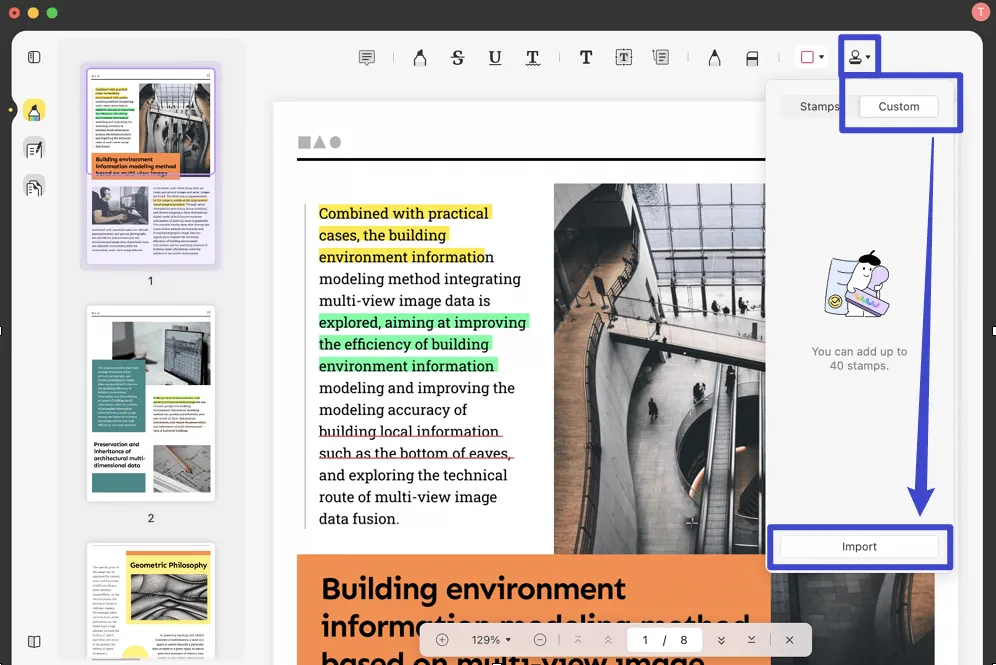Image resolution: width=996 pixels, height=665 pixels.
Task: Open page 2 thumbnail
Action: pyautogui.click(x=150, y=404)
